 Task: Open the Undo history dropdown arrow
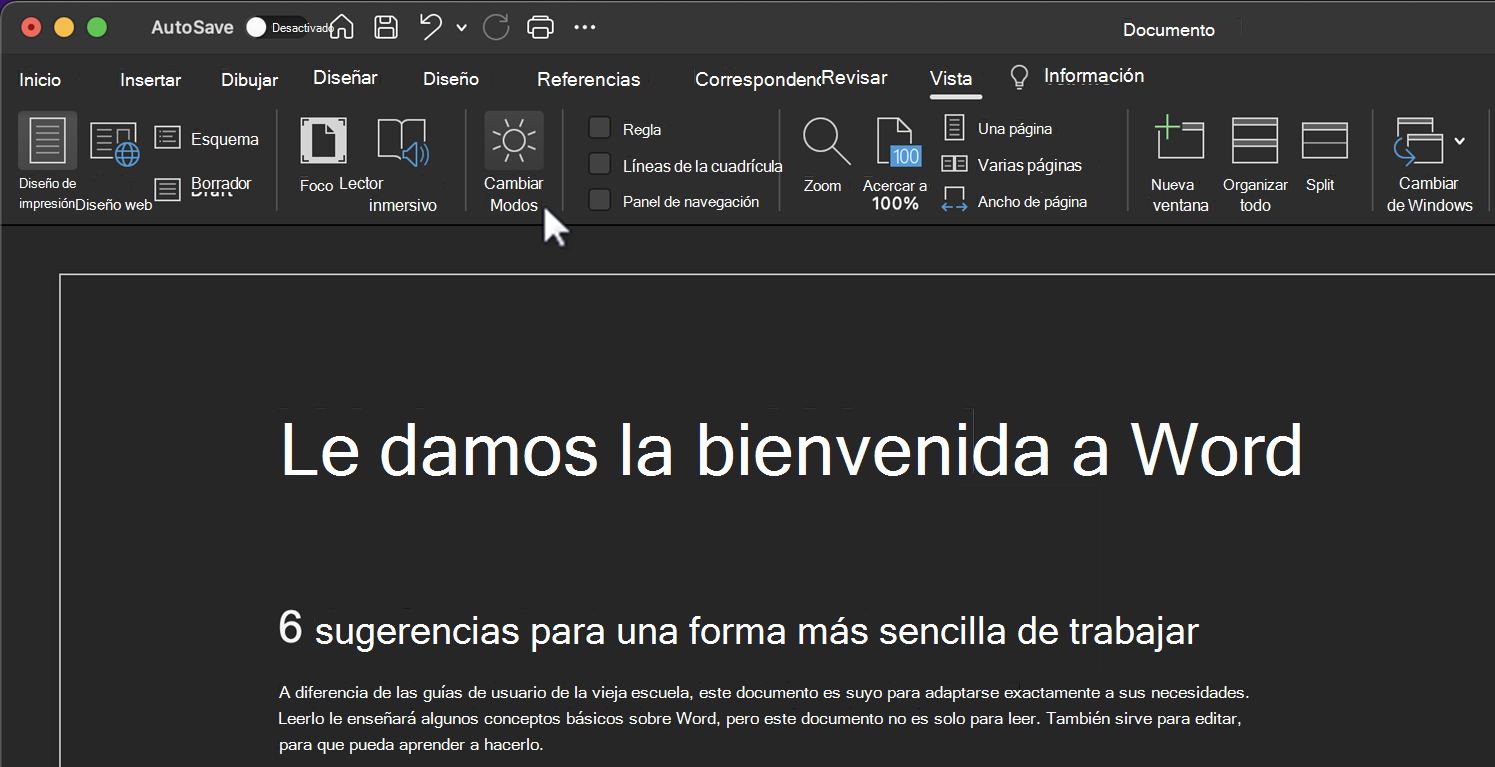461,28
